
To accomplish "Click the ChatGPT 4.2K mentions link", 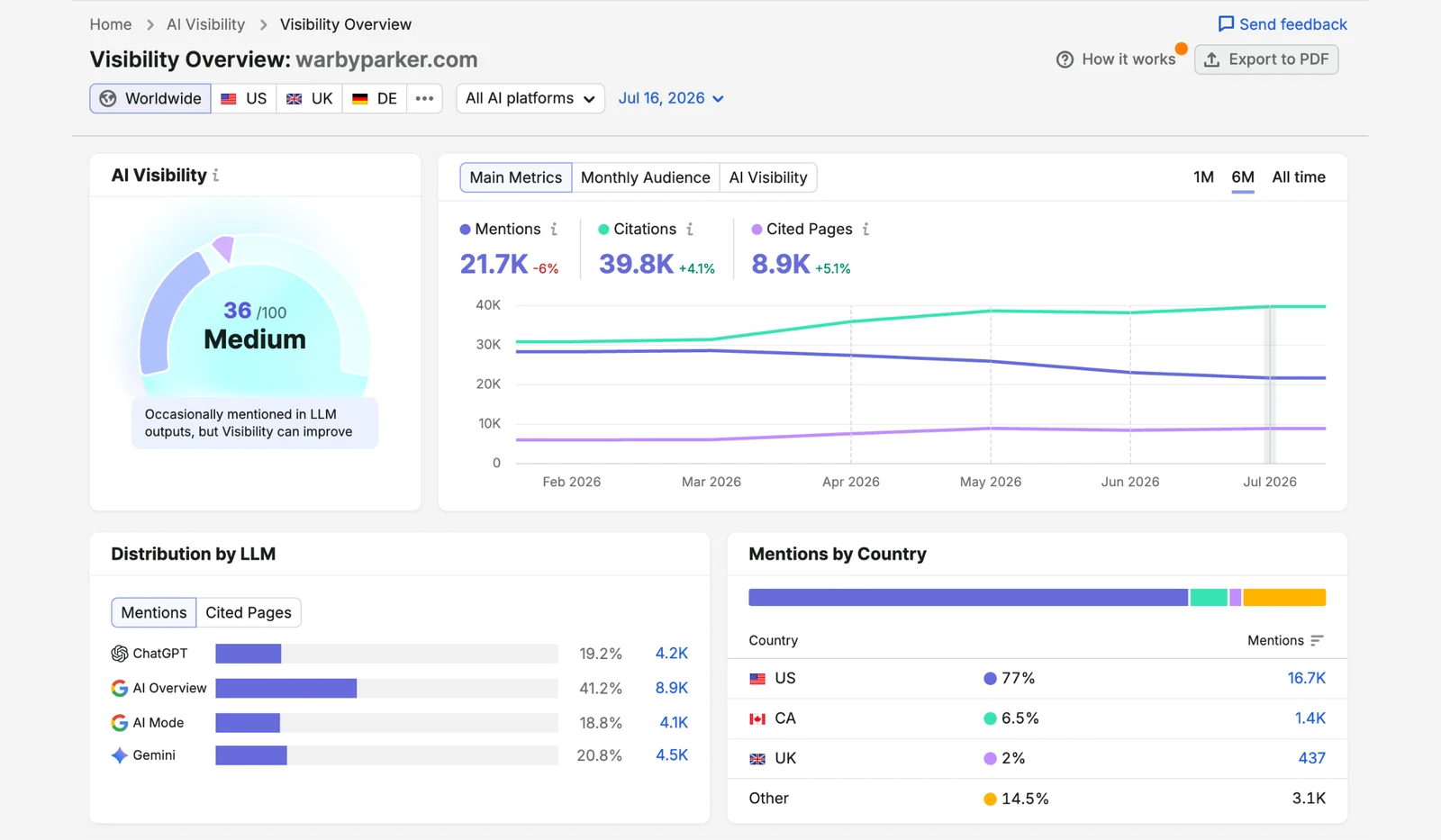I will [672, 654].
